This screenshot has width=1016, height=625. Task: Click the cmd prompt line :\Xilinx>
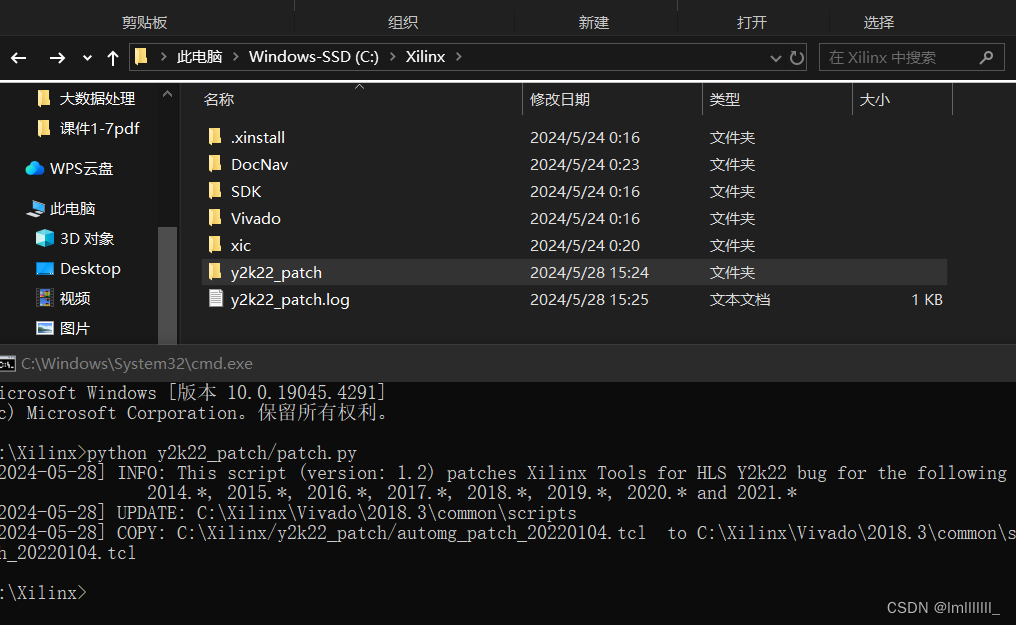coord(43,593)
